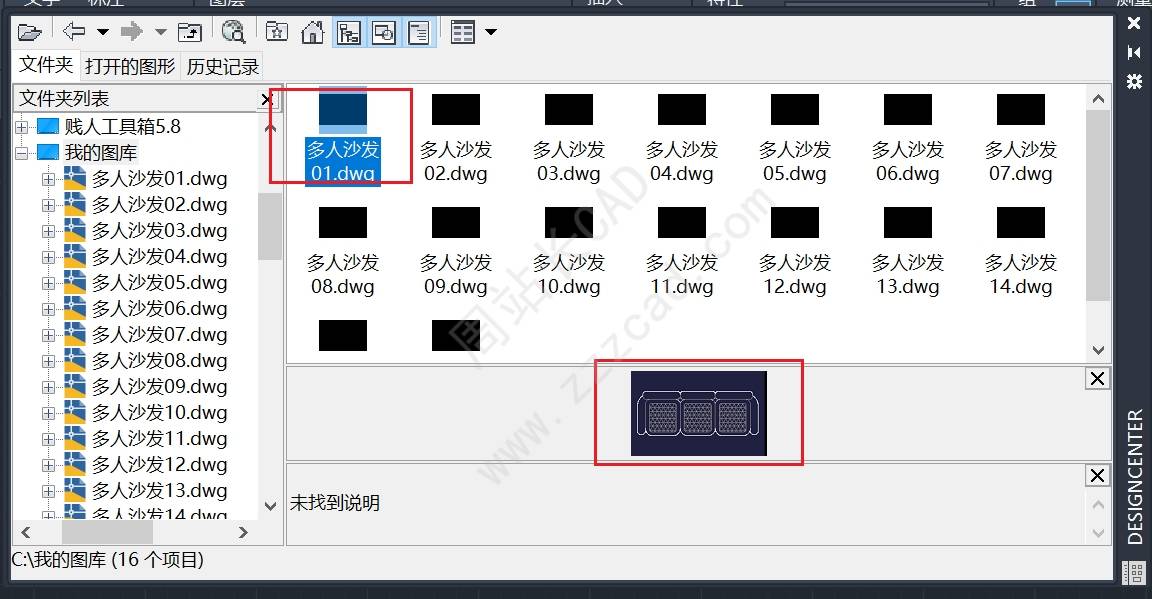The width and height of the screenshot is (1152, 599).
Task: Switch to the 打开的图形 tab
Action: tap(130, 67)
